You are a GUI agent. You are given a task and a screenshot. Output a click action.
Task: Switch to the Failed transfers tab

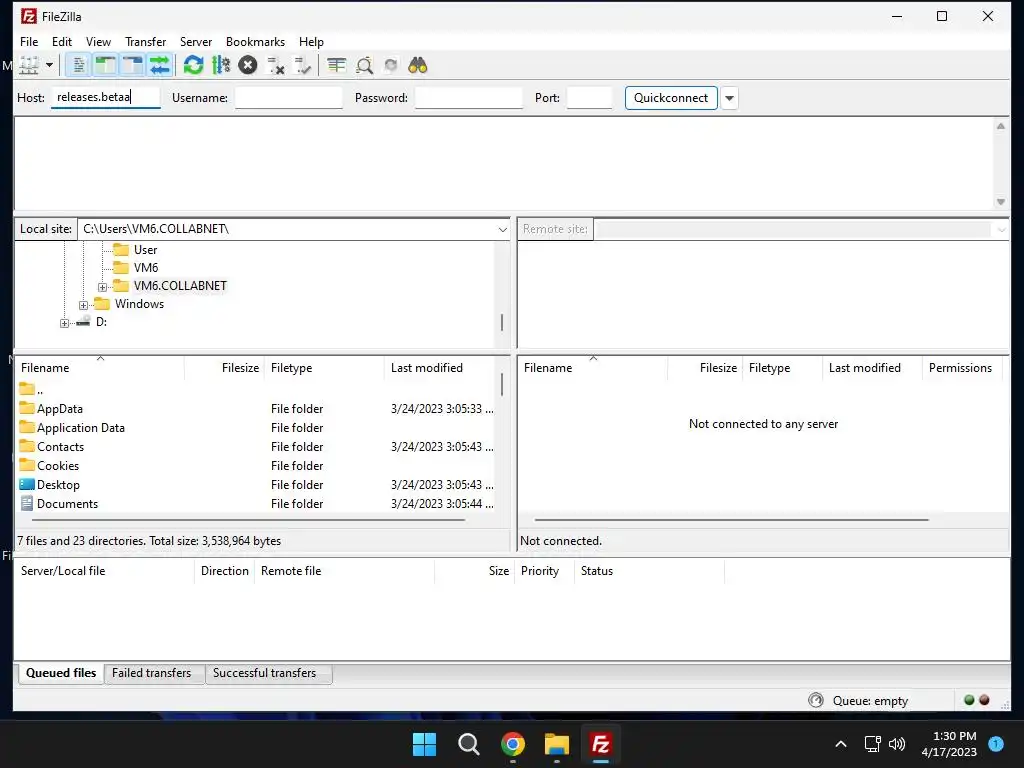coord(152,673)
